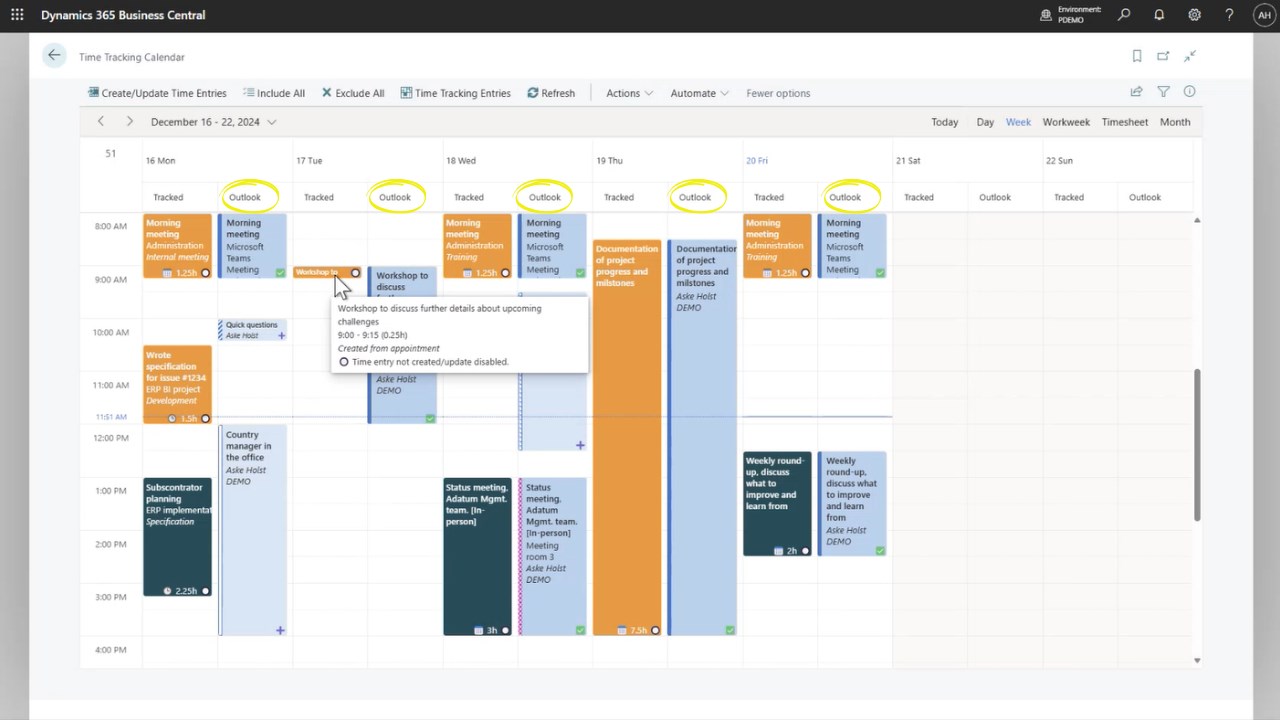1280x720 pixels.
Task: Click Dynamics 365 Business Central title
Action: (x=123, y=15)
